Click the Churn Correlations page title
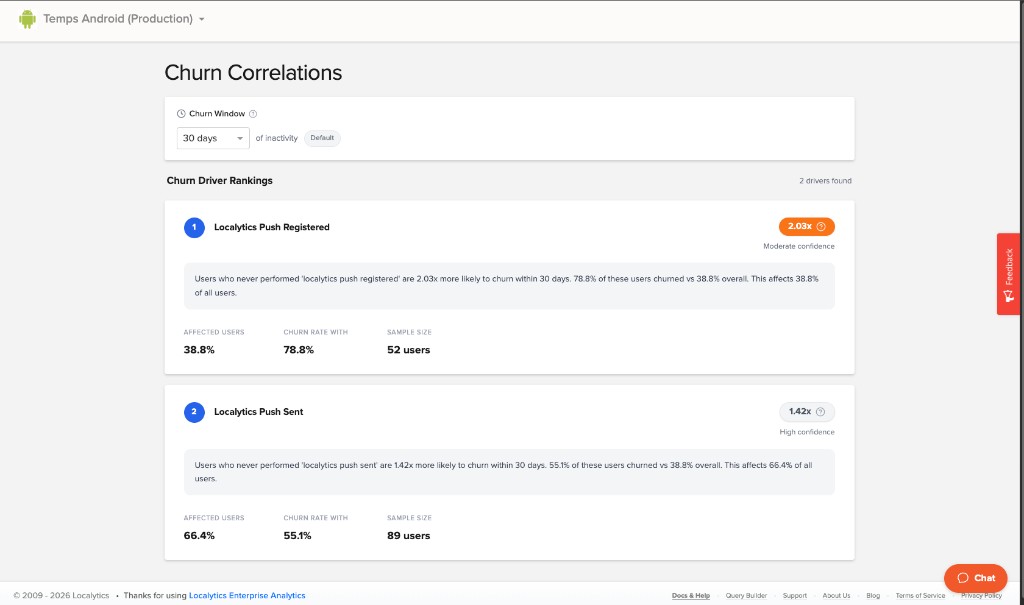Screen dimensions: 1024x605 [253, 73]
